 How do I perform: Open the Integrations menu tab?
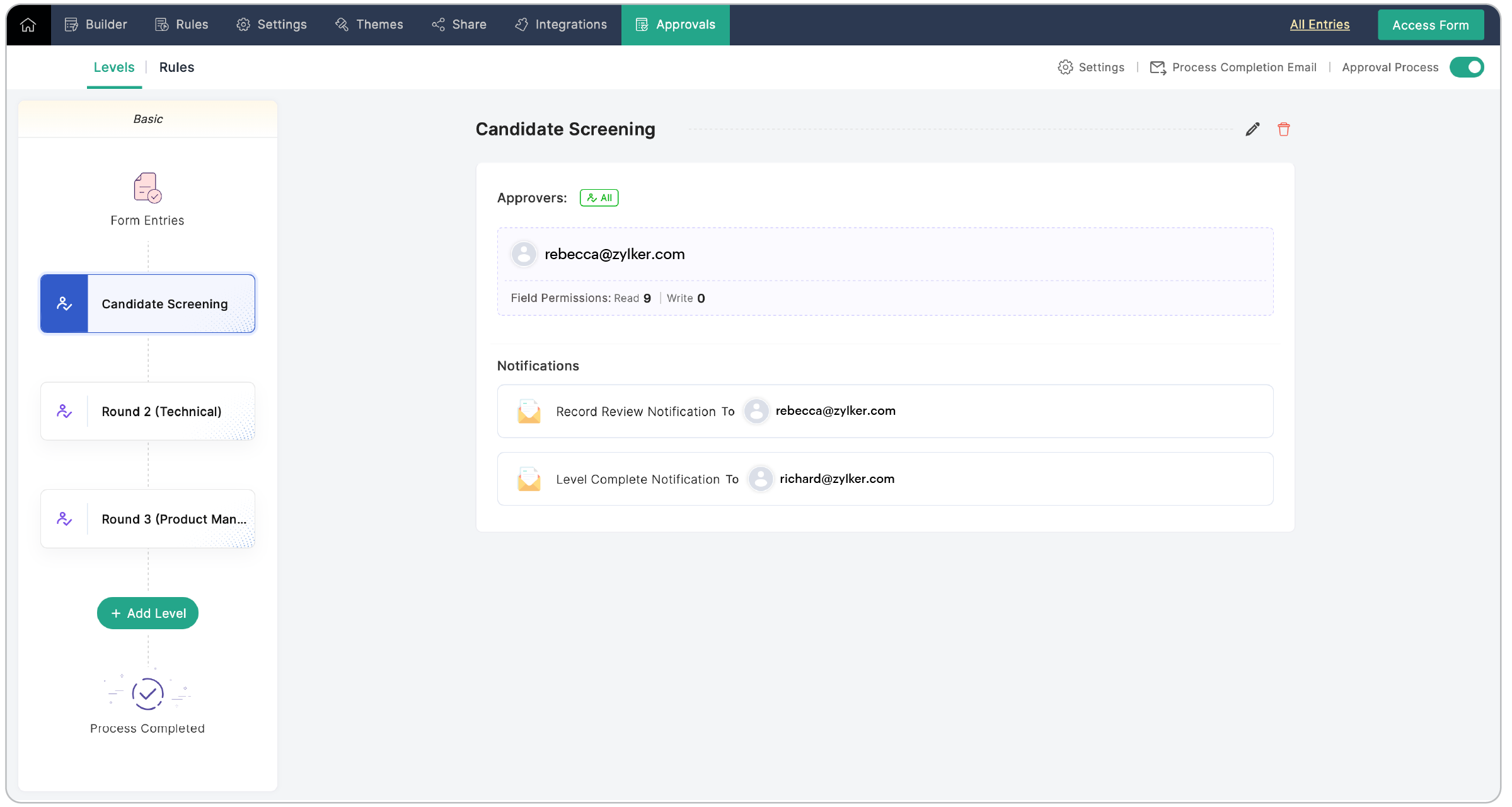coord(561,25)
